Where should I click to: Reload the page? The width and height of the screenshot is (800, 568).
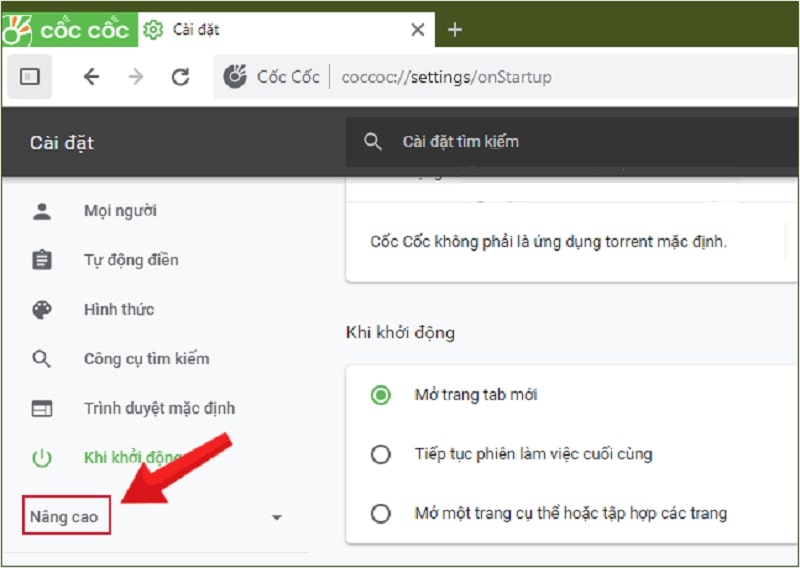180,77
